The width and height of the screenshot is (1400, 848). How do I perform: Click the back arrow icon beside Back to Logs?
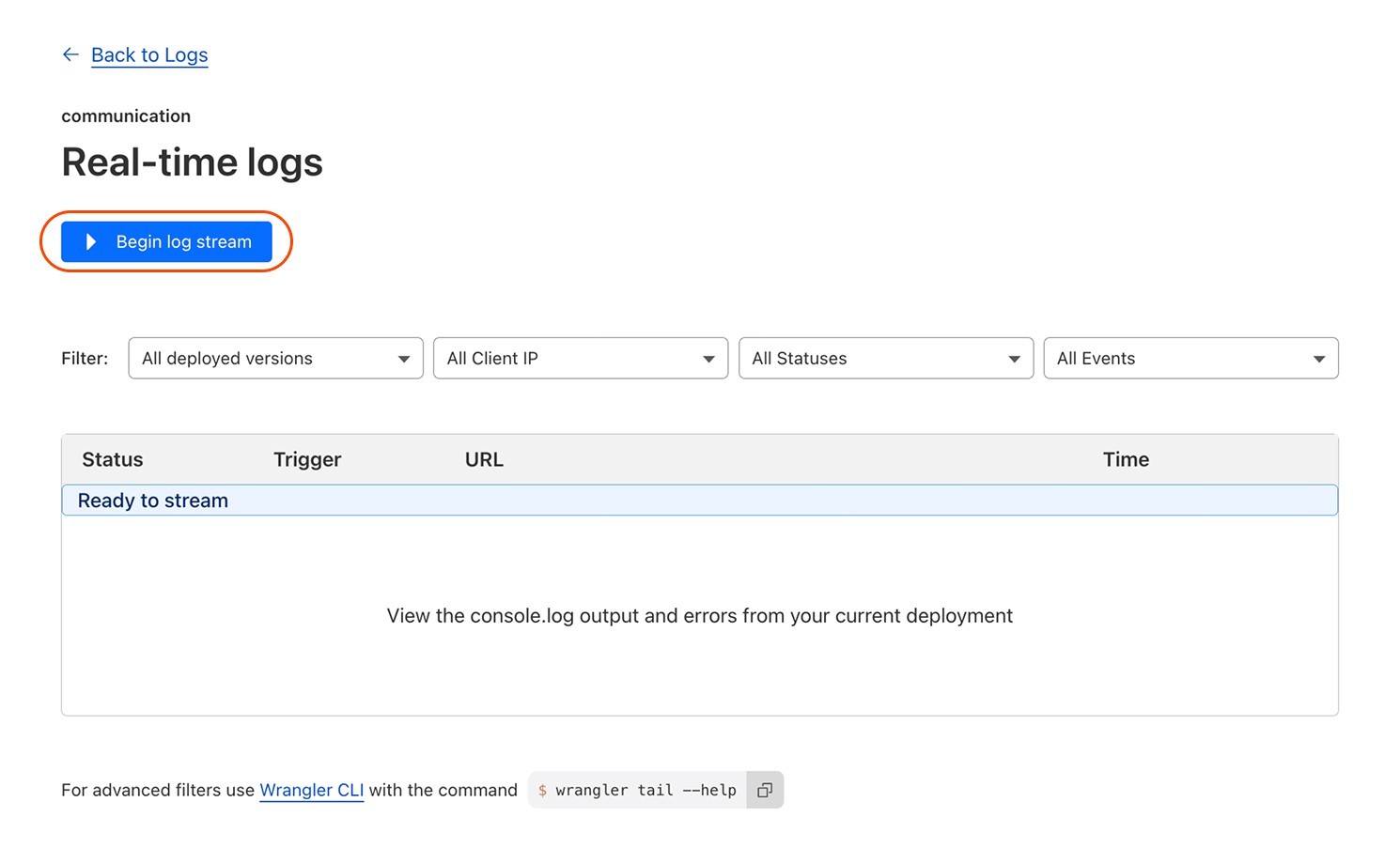(x=70, y=54)
